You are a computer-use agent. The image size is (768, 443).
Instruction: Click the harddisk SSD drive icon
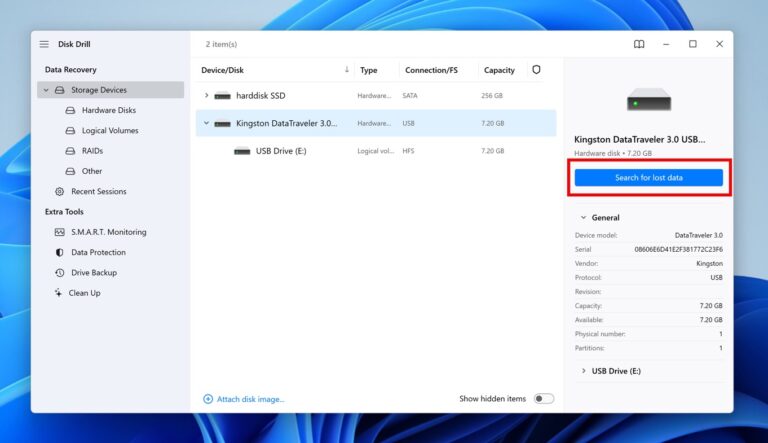point(222,96)
